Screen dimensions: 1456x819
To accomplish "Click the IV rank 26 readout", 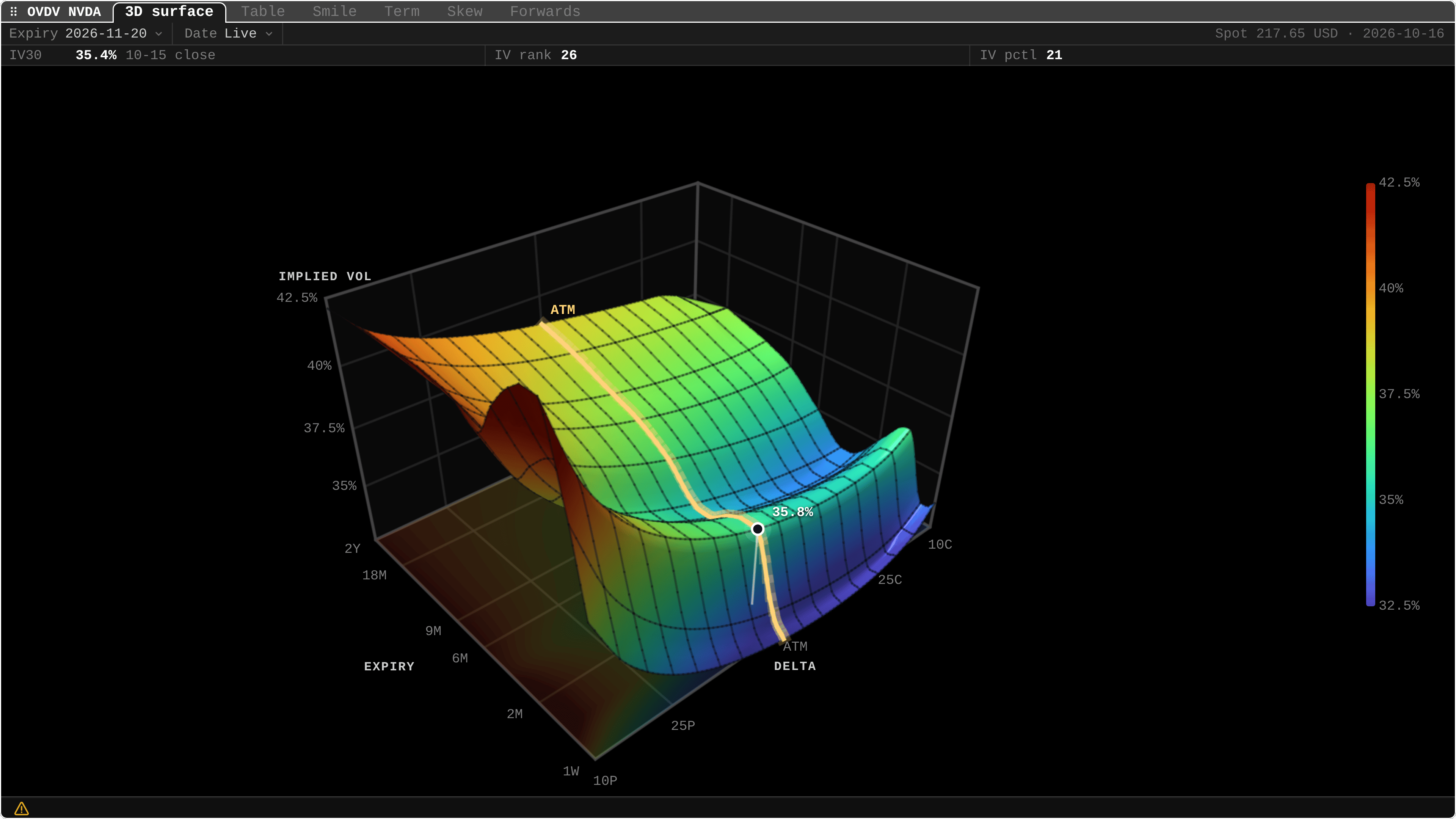I will [x=535, y=55].
